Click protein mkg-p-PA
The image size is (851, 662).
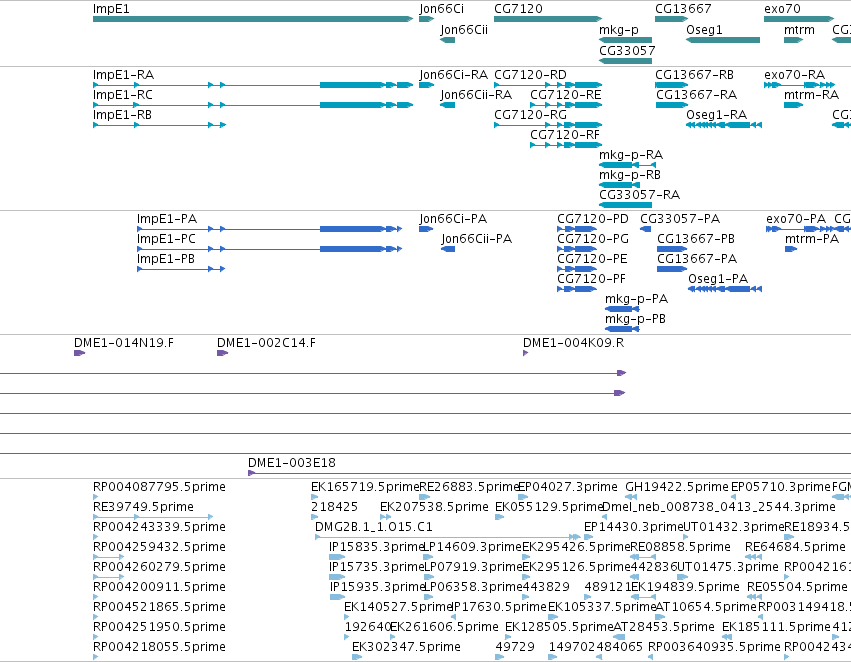[x=622, y=309]
